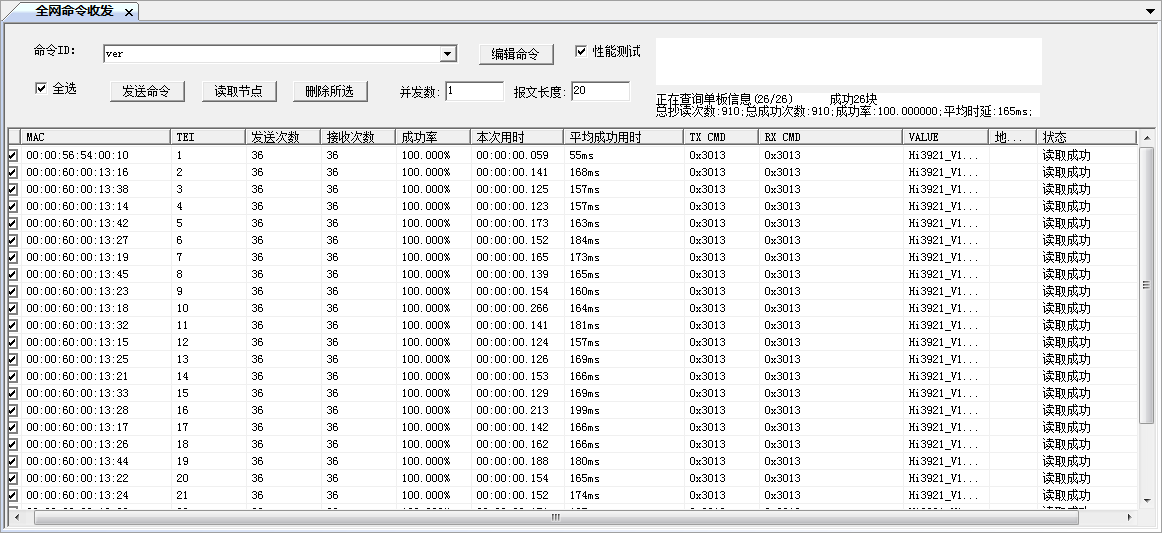
Task: Uncheck row with MAC 00:00:60:00:13:18
Action: click(x=13, y=308)
